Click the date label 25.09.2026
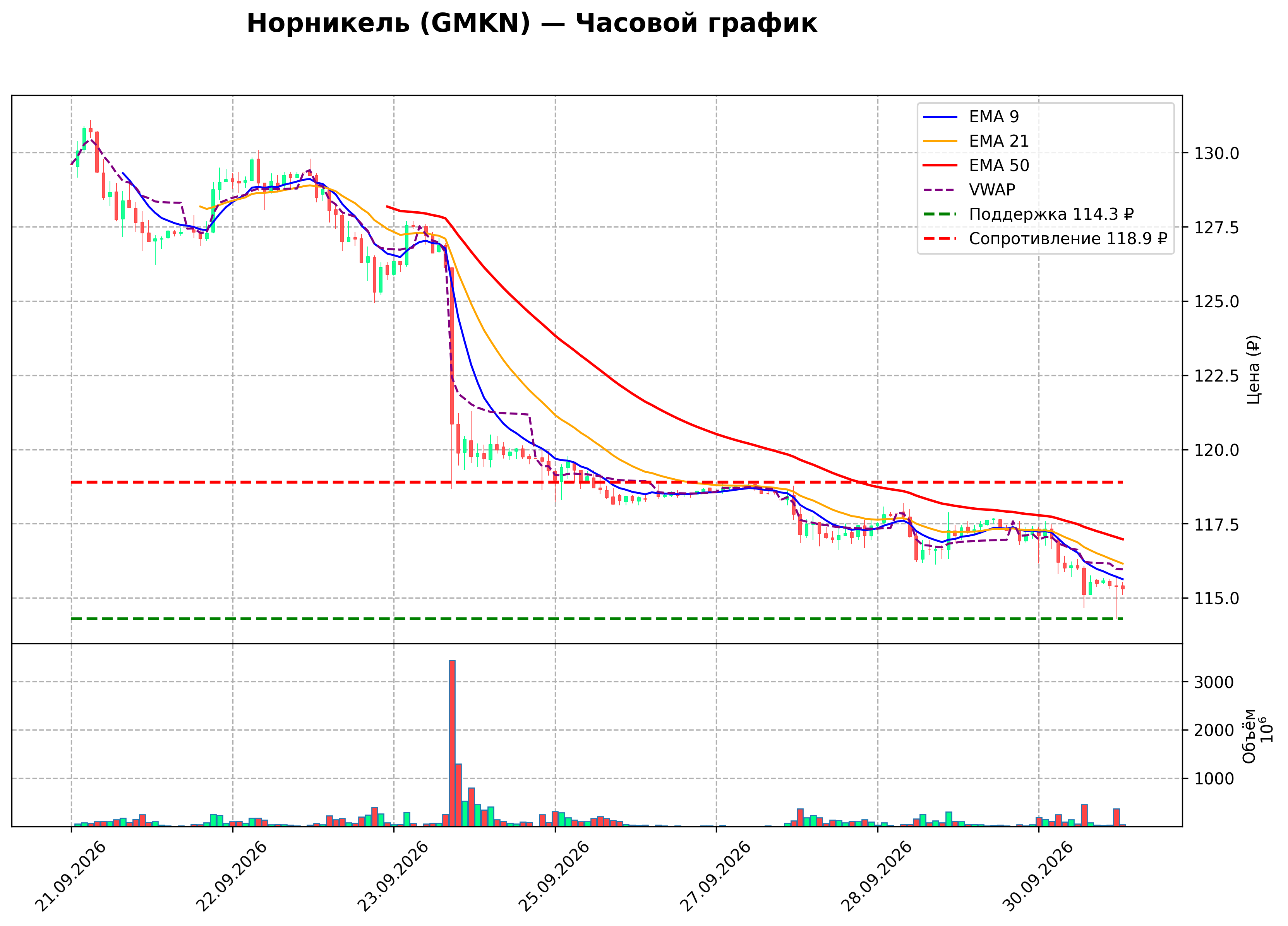 coord(555,876)
